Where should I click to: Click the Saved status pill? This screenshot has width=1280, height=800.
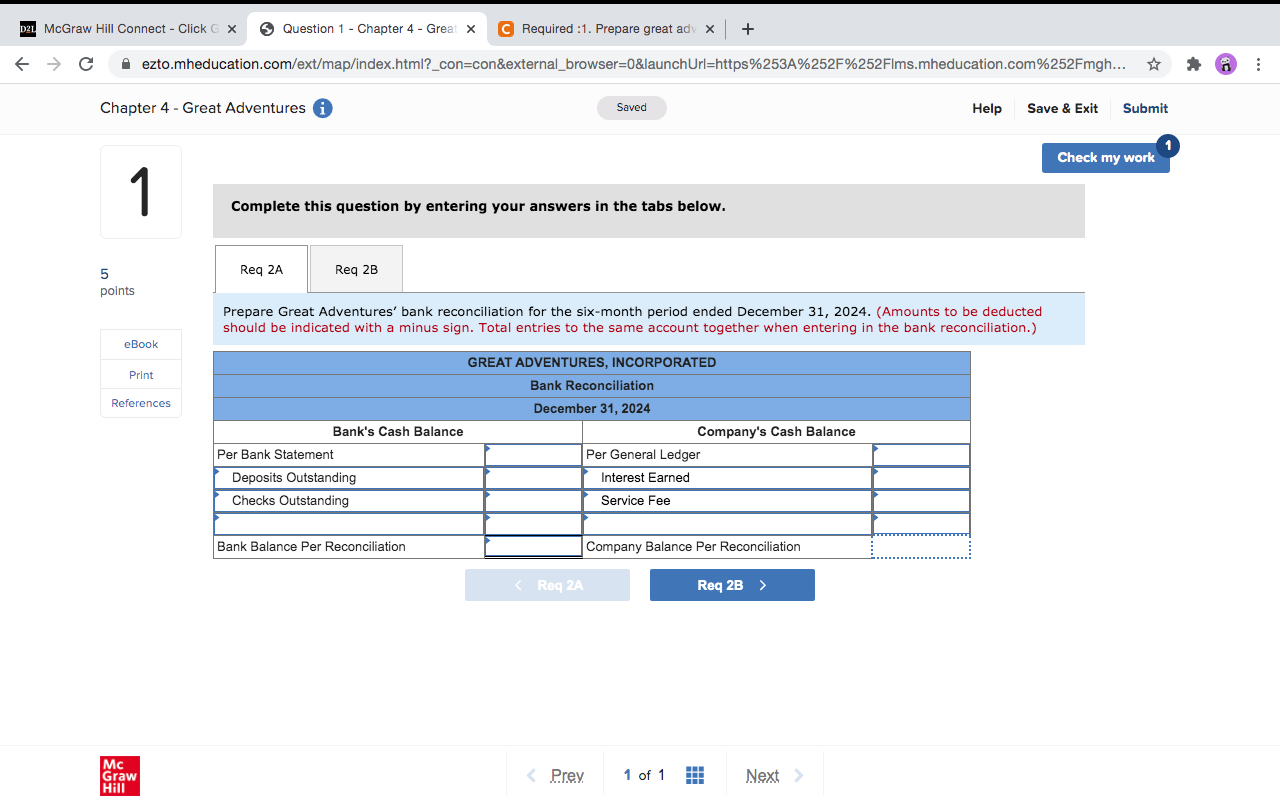tap(632, 108)
